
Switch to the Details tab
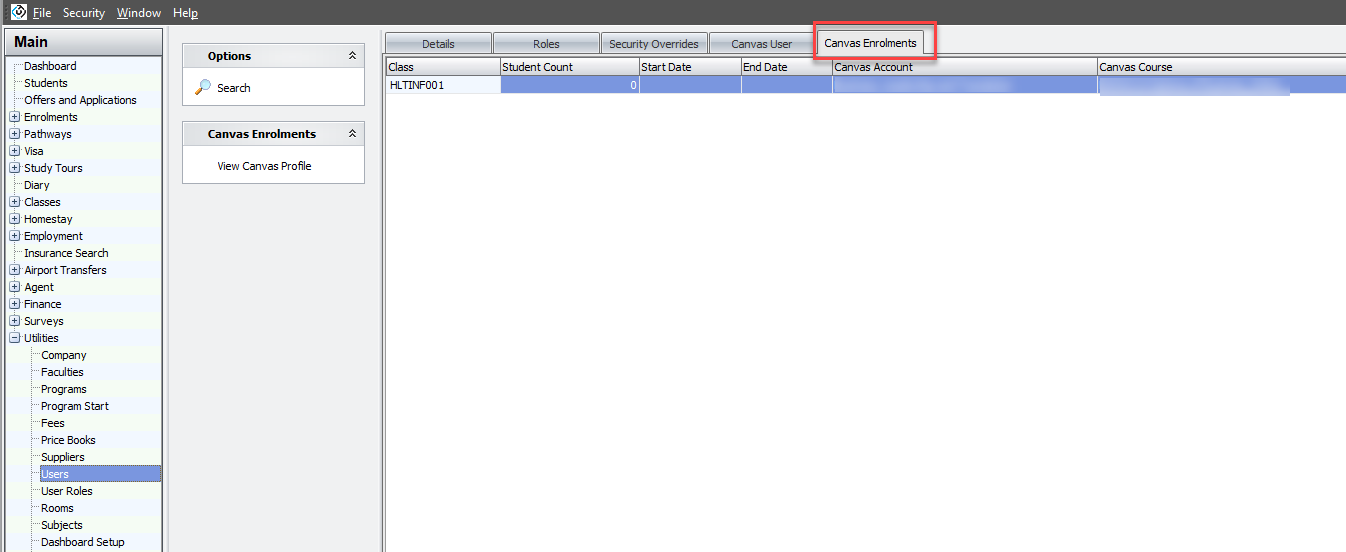point(438,44)
